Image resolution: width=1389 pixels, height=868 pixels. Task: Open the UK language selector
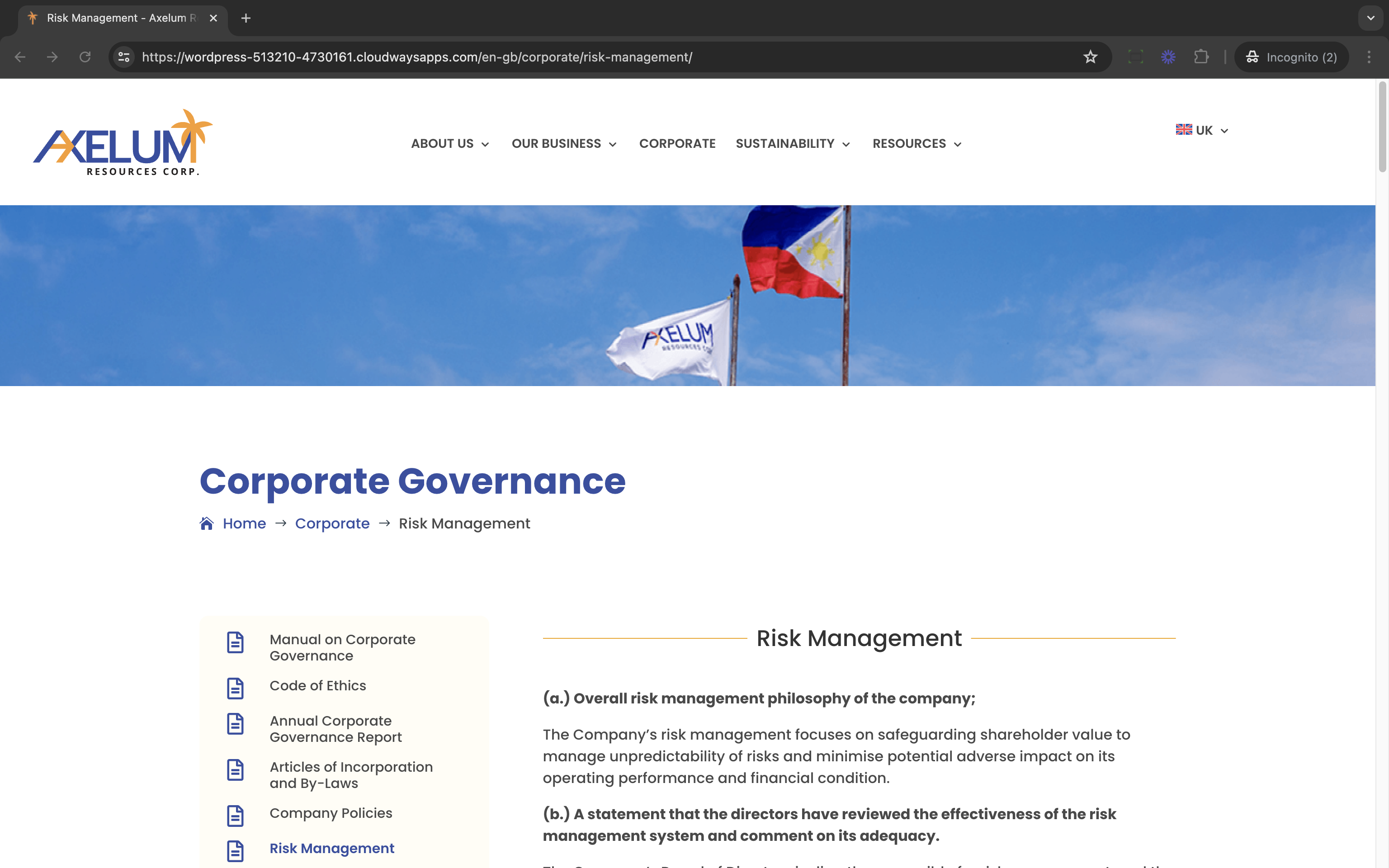pos(1202,130)
